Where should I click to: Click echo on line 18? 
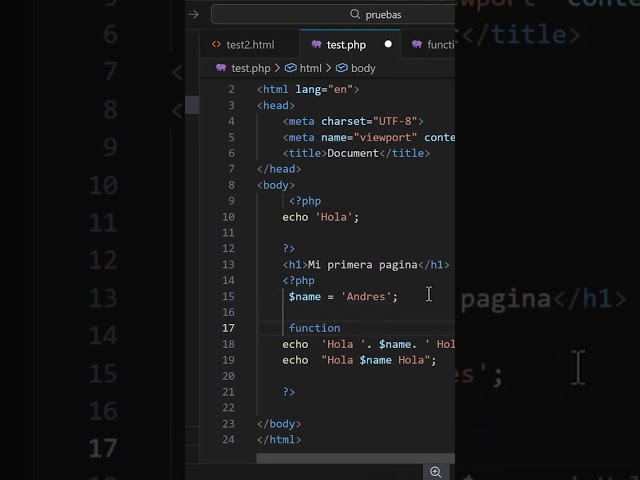(295, 344)
